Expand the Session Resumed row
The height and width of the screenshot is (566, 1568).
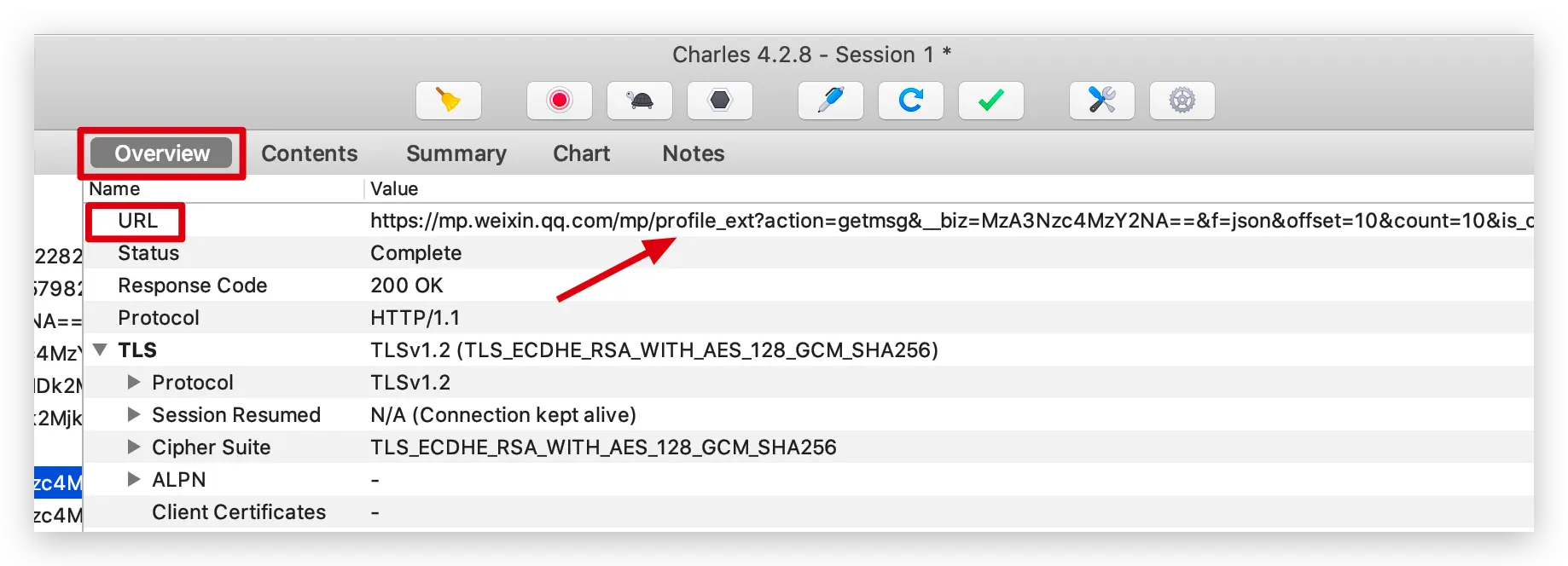tap(134, 414)
